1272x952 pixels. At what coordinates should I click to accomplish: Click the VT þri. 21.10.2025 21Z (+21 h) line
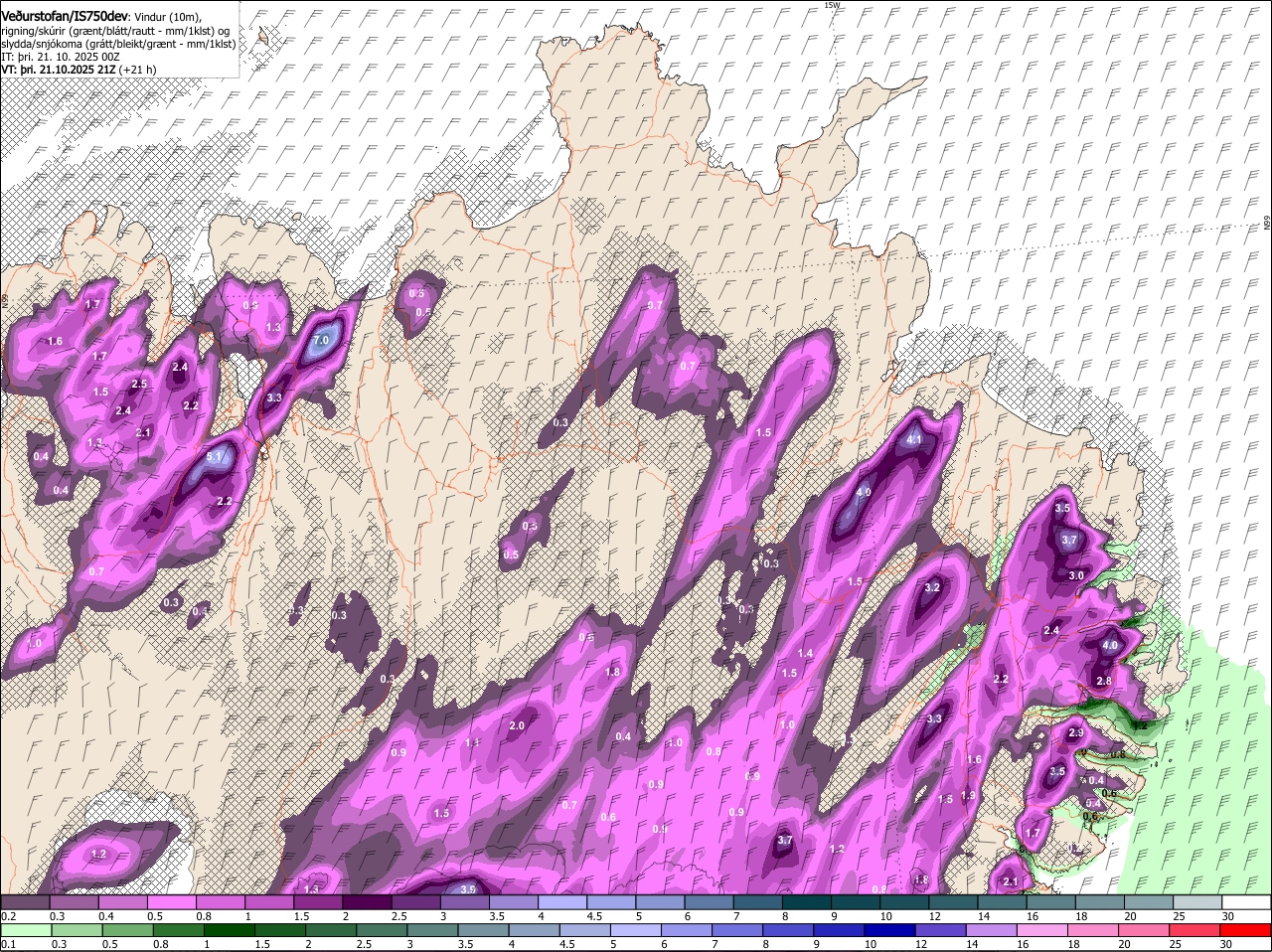click(79, 70)
